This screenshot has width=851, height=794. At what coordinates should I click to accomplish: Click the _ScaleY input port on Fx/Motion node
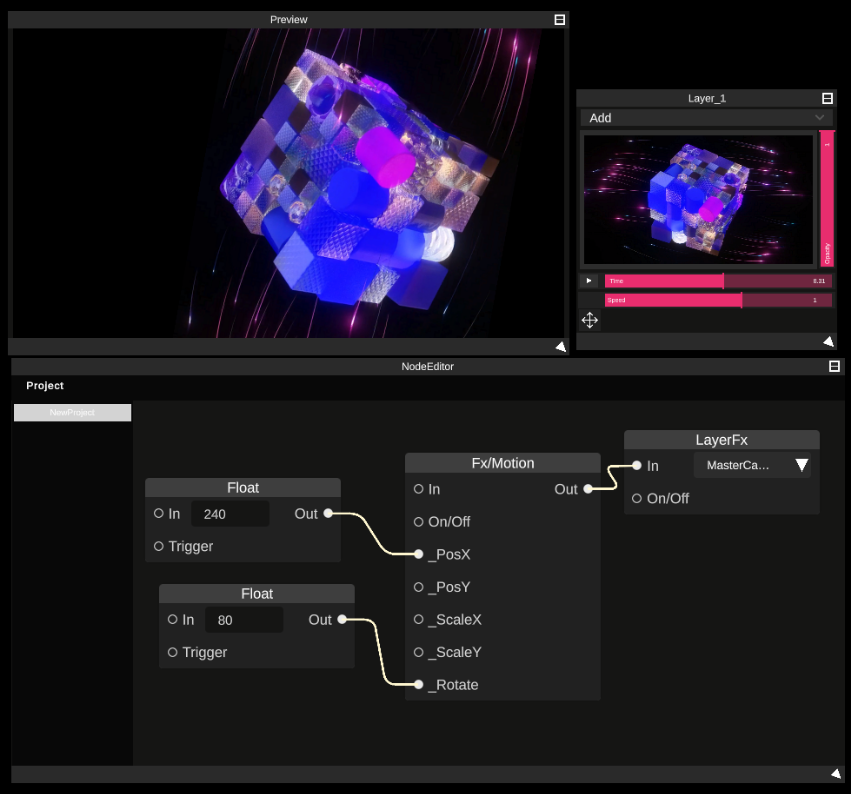click(x=417, y=652)
